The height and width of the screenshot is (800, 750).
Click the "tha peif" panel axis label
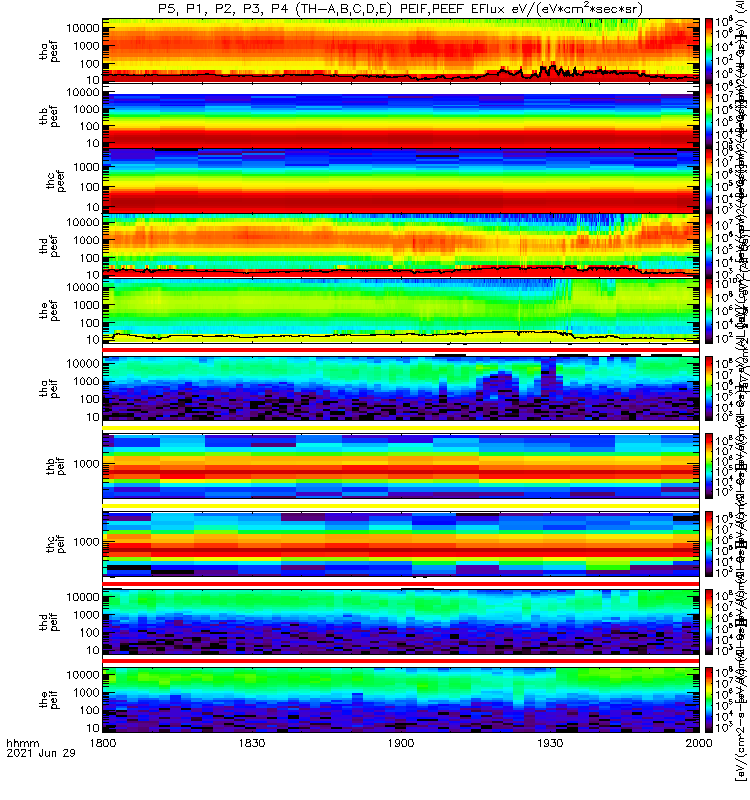pos(48,388)
